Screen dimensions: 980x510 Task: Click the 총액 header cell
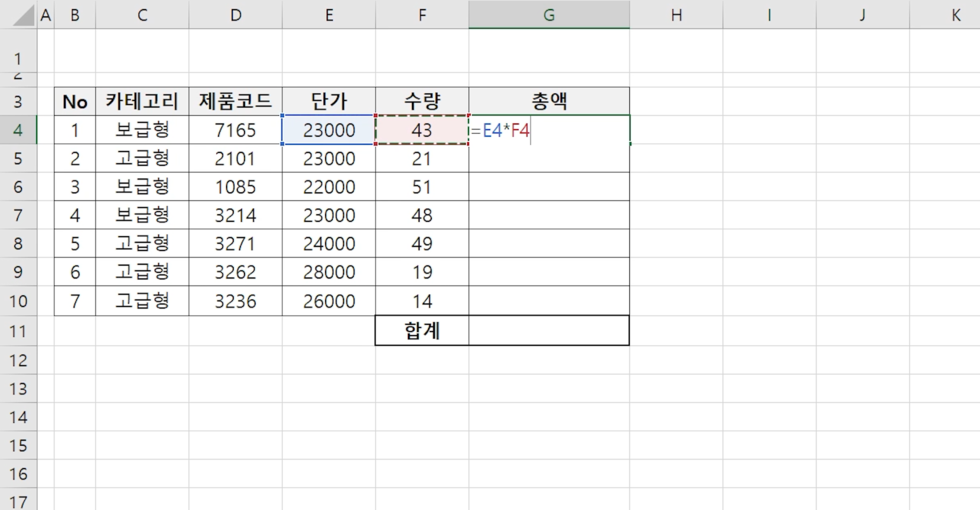(549, 101)
